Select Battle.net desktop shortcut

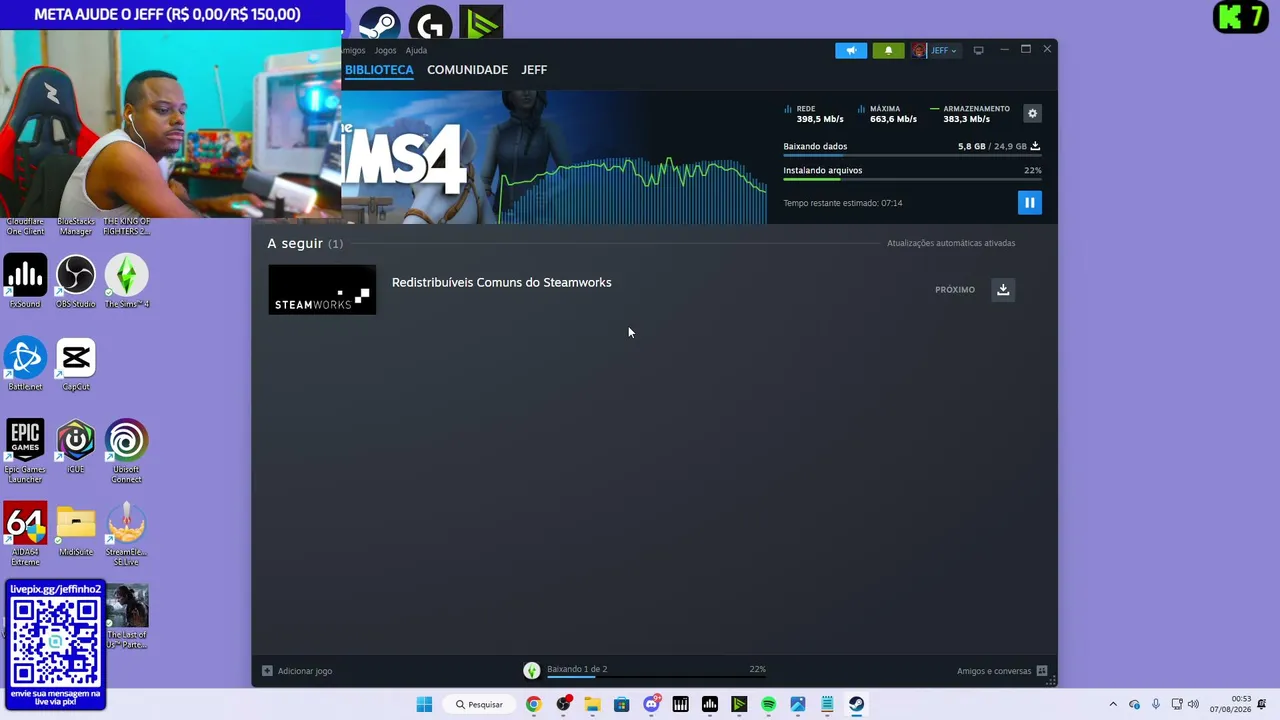pos(25,364)
